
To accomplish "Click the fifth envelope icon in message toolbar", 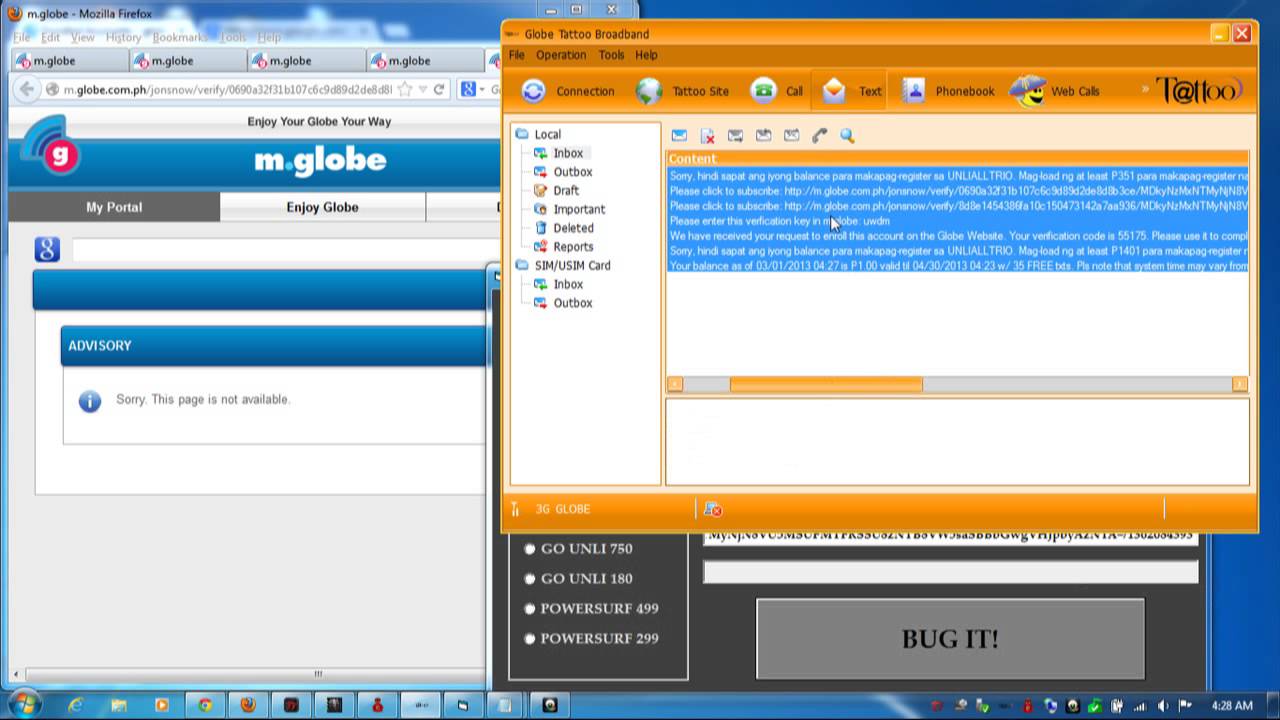I will click(x=791, y=135).
